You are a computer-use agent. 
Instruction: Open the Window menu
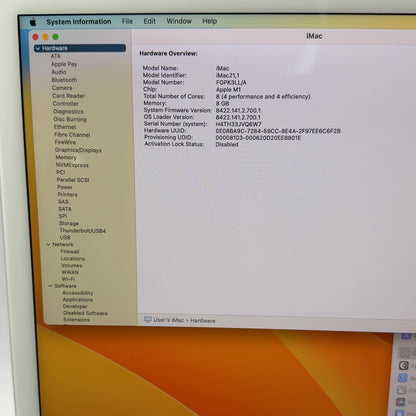click(179, 21)
